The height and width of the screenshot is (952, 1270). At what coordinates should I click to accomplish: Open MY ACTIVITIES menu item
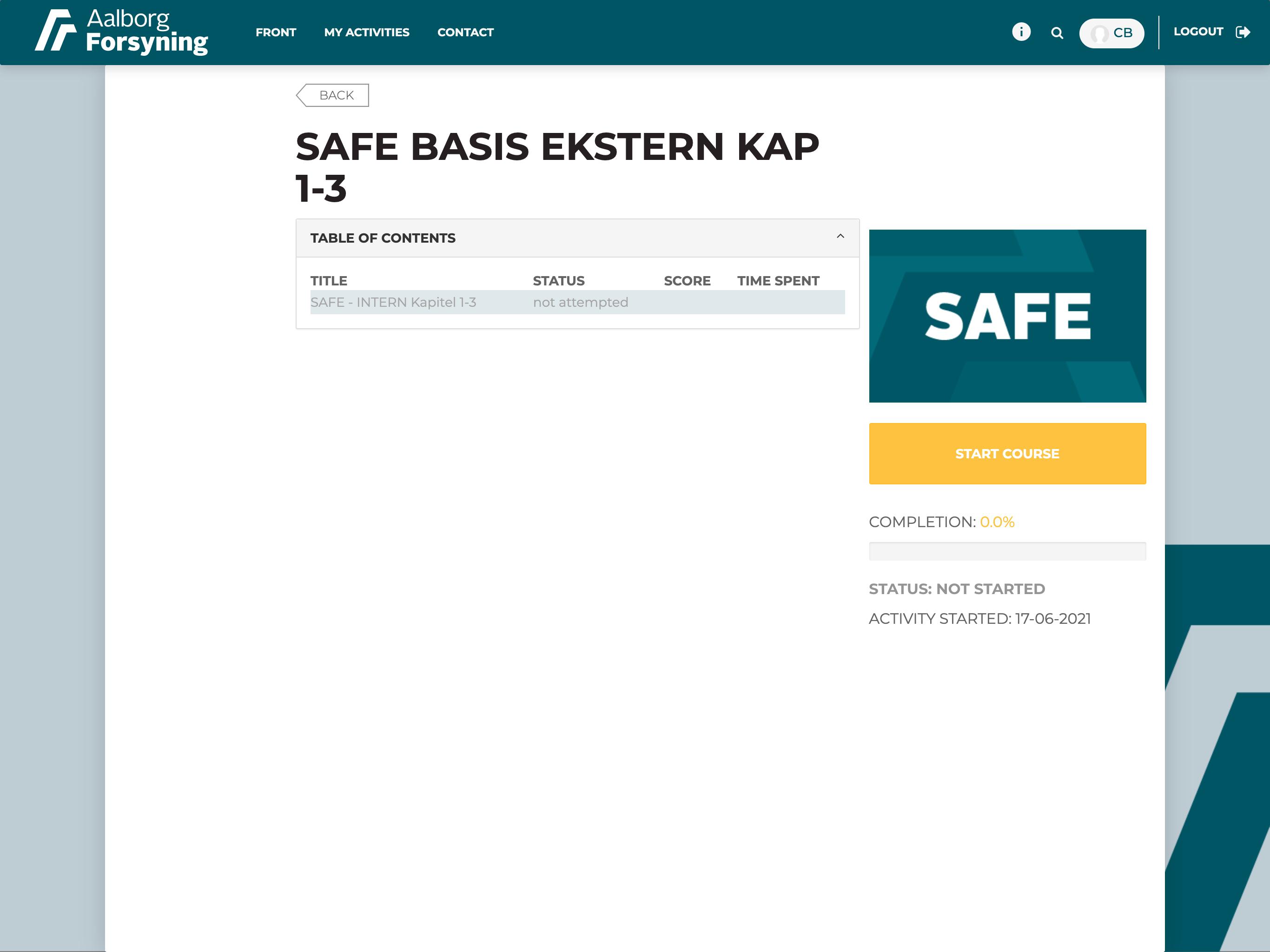click(366, 32)
